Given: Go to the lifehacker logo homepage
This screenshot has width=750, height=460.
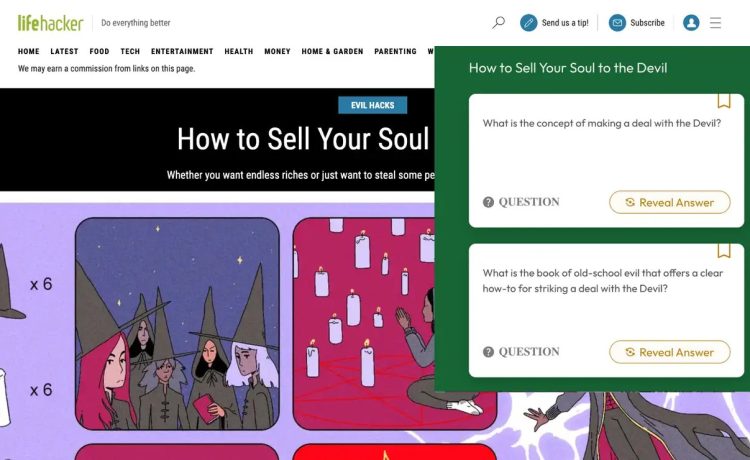Looking at the screenshot, I should (x=50, y=22).
